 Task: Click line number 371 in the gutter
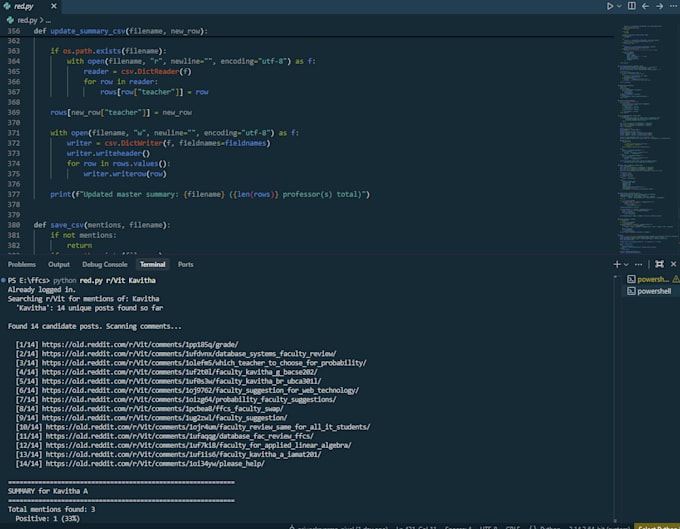pyautogui.click(x=14, y=133)
